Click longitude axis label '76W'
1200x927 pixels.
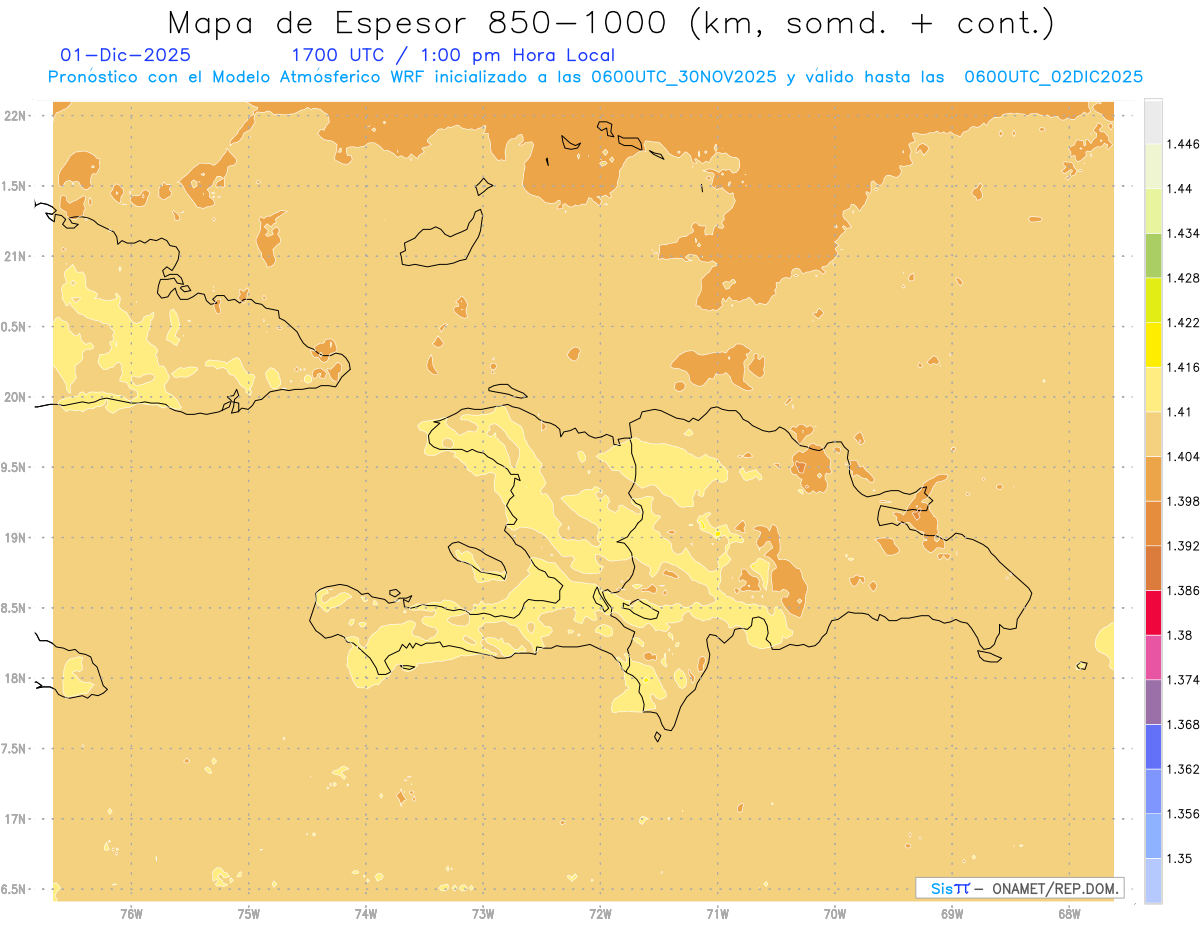[x=131, y=913]
